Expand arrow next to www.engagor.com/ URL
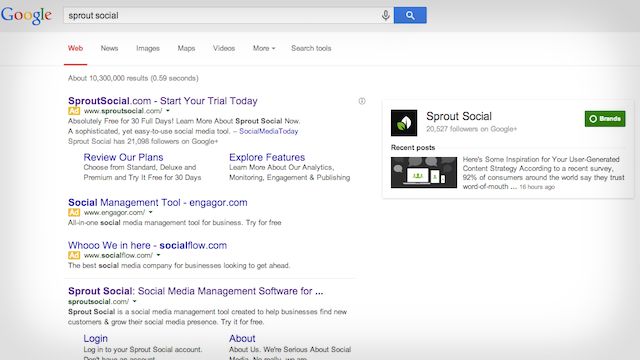 (151, 212)
